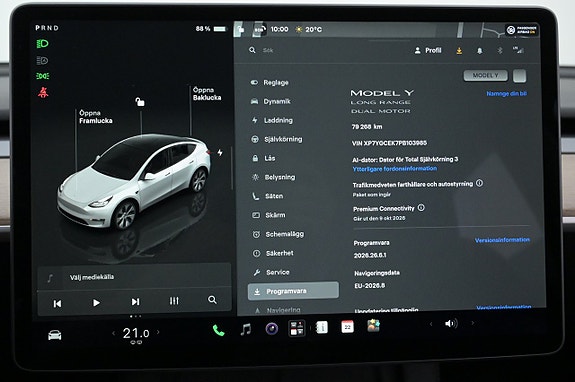This screenshot has height=382, width=575.
Task: Skip to previous track
Action: tap(57, 304)
